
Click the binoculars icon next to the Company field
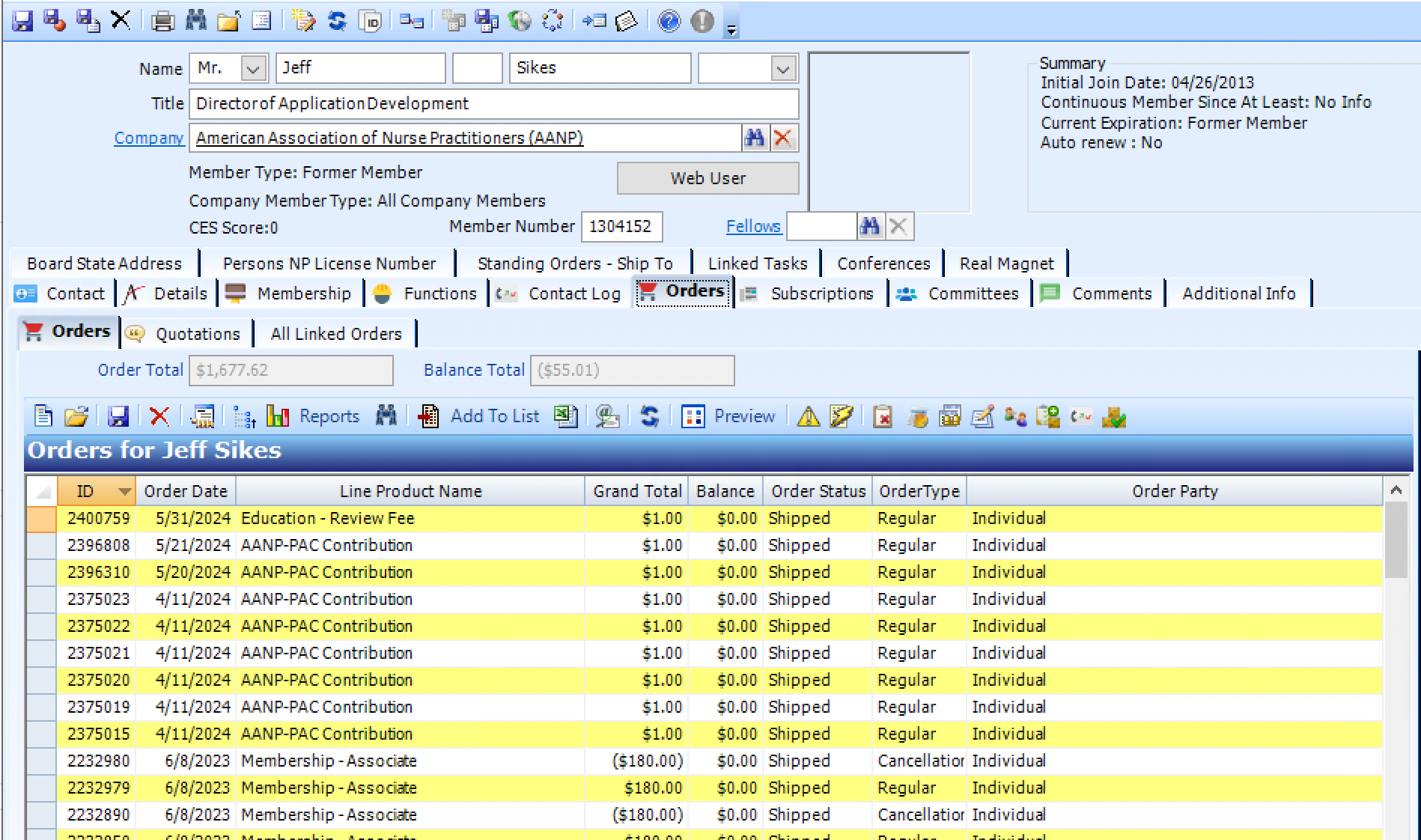click(x=755, y=138)
